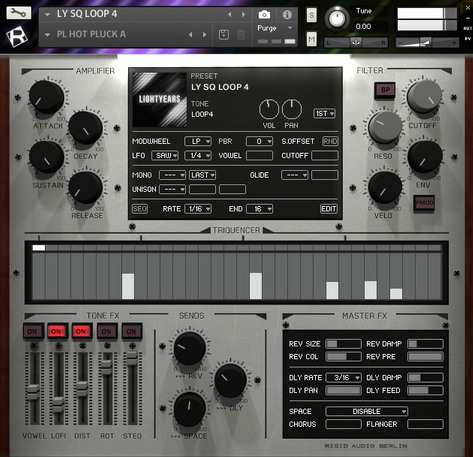The width and height of the screenshot is (473, 457).
Task: Open the PL HOT PLUCK A snapshot menu
Action: tap(47, 35)
